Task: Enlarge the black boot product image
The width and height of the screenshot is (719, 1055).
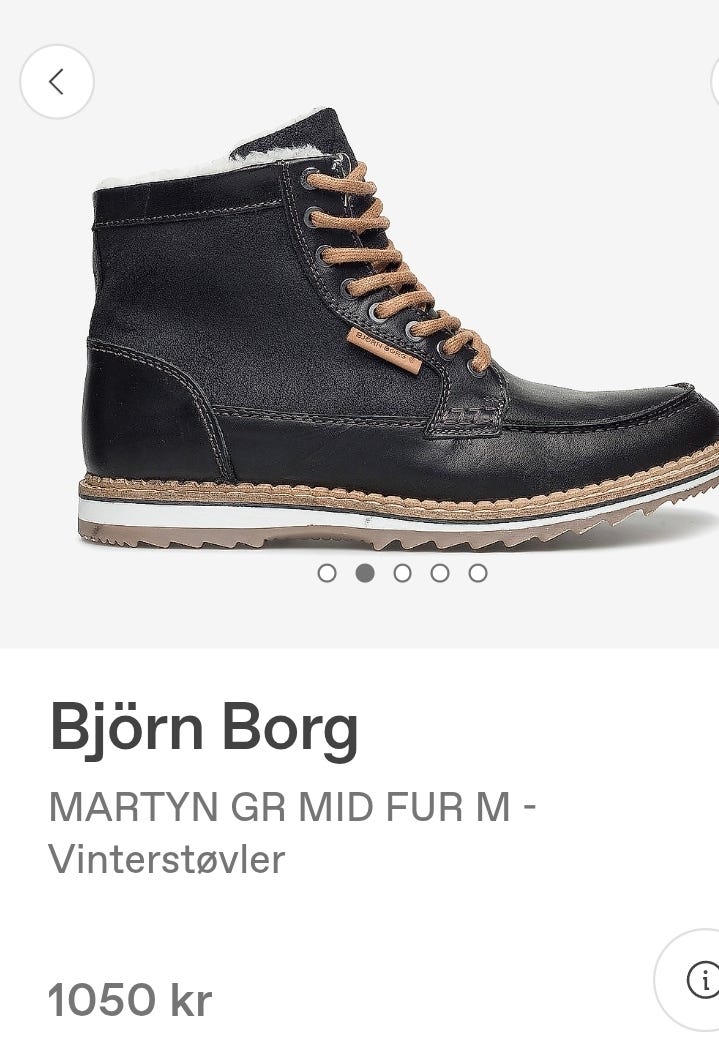Action: [x=400, y=330]
